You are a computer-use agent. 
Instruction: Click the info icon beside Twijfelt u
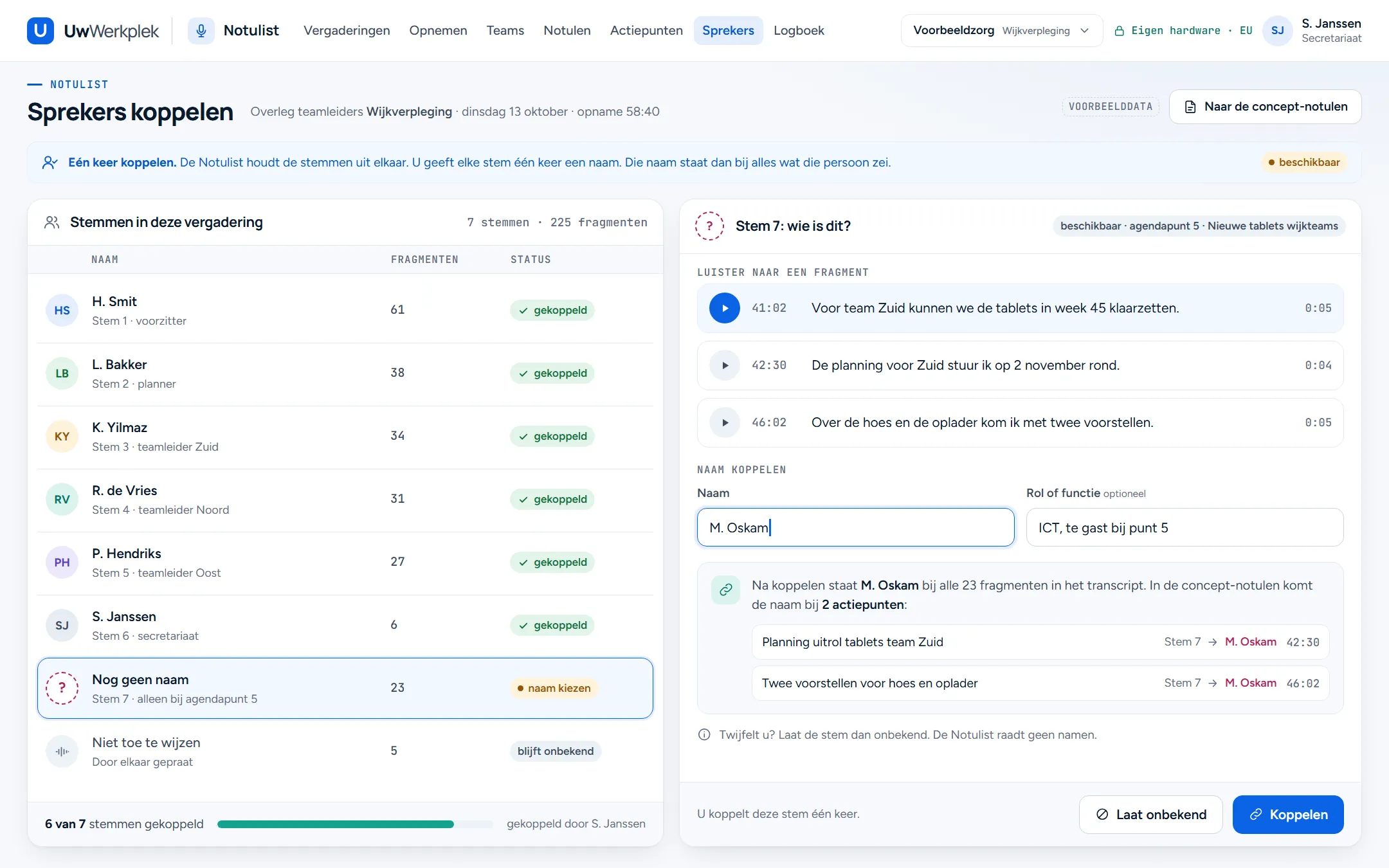pyautogui.click(x=704, y=734)
